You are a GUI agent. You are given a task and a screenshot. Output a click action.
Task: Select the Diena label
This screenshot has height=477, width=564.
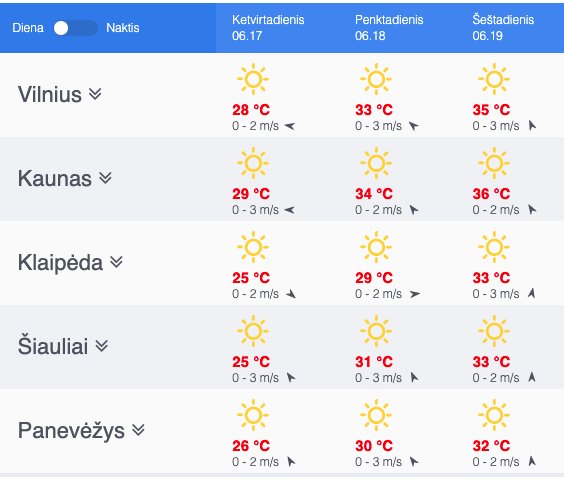28,28
